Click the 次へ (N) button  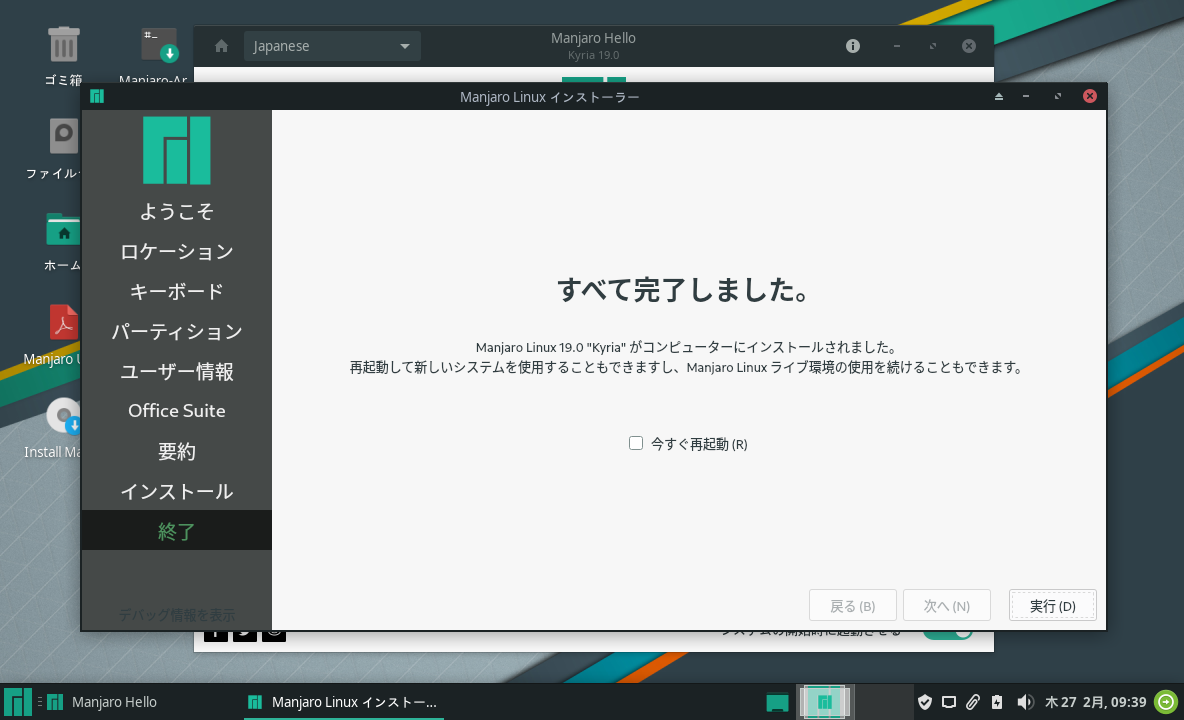946,605
